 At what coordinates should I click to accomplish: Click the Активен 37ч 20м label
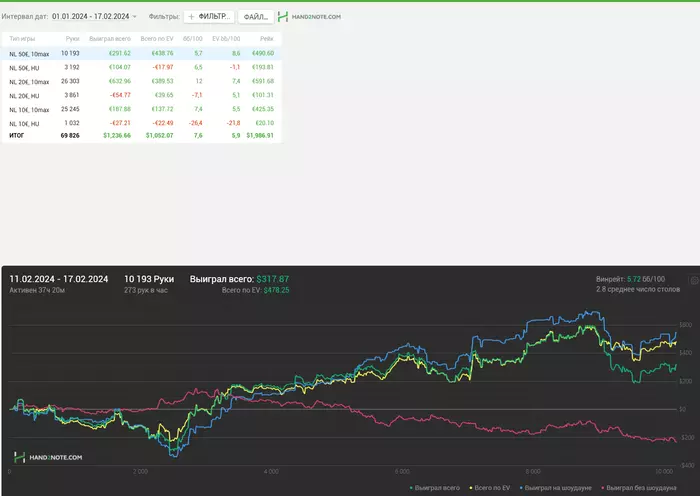37,290
